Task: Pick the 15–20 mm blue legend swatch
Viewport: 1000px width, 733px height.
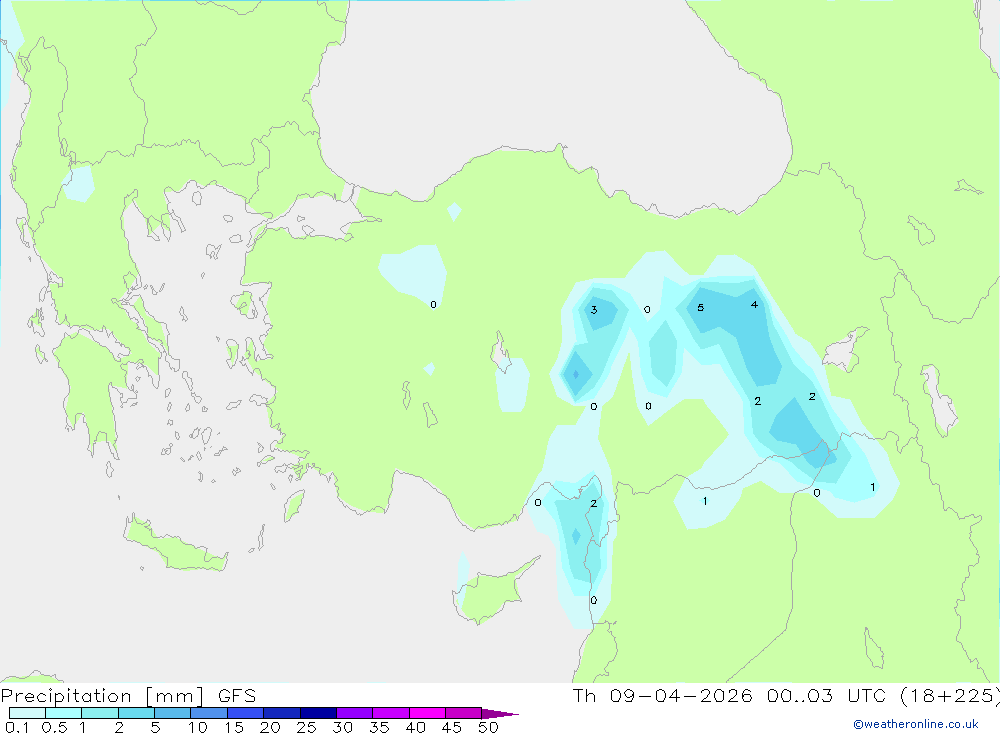Action: (x=245, y=713)
